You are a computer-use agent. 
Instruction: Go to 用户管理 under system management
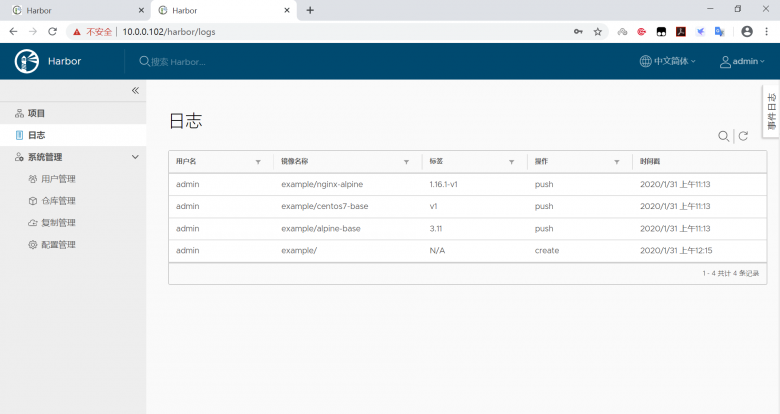click(x=58, y=179)
